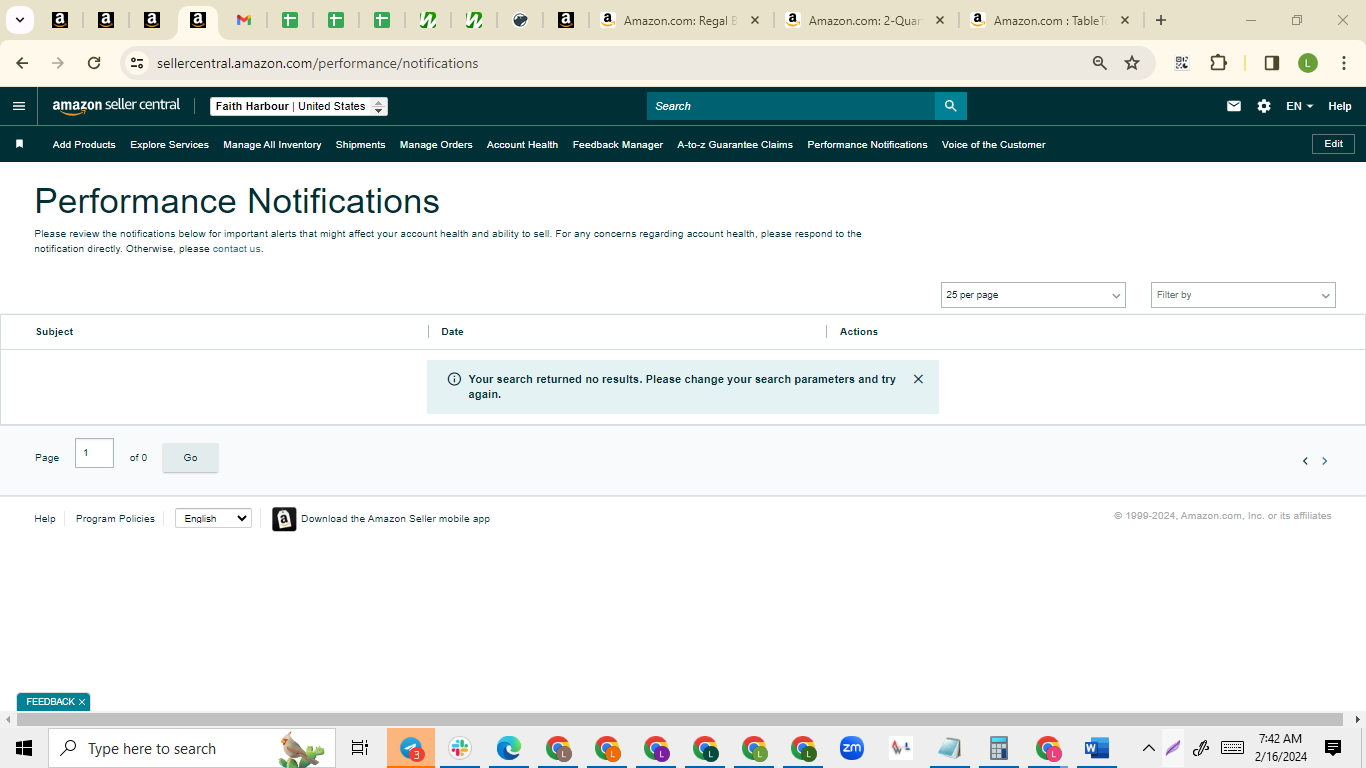1366x768 pixels.
Task: Click the browser address bar URL
Action: 317,63
